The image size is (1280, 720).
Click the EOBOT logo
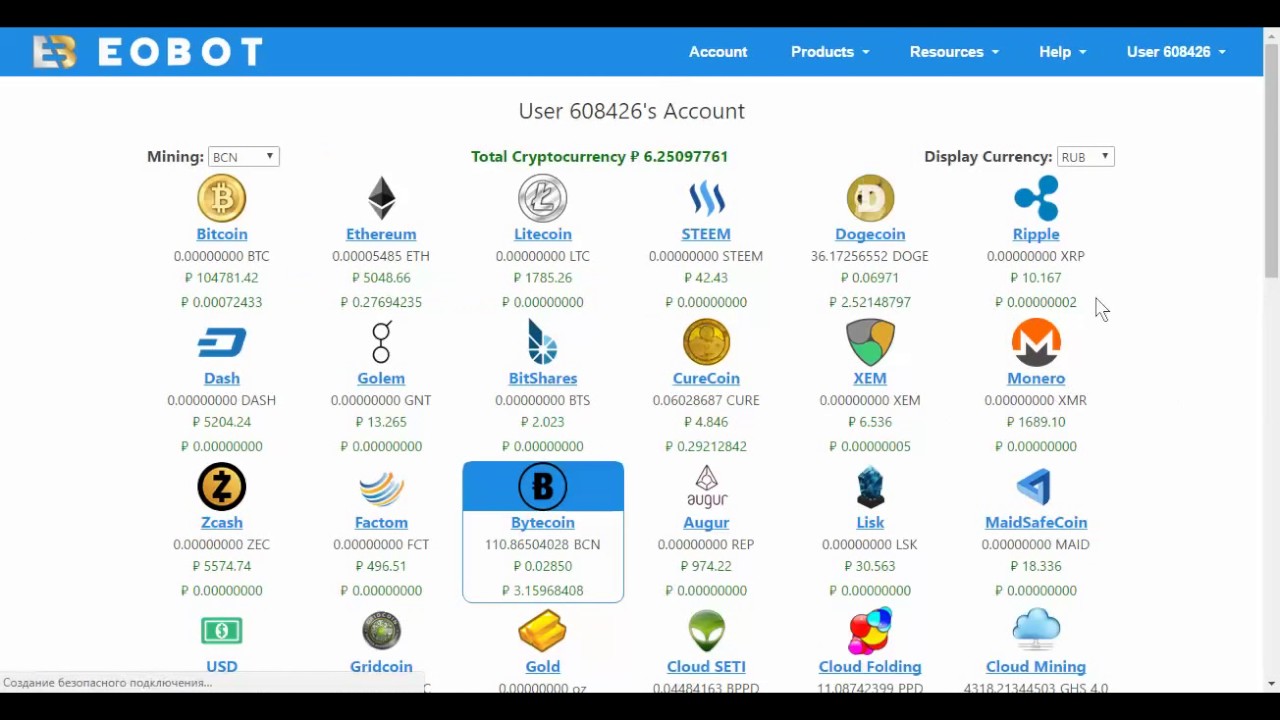coord(147,52)
